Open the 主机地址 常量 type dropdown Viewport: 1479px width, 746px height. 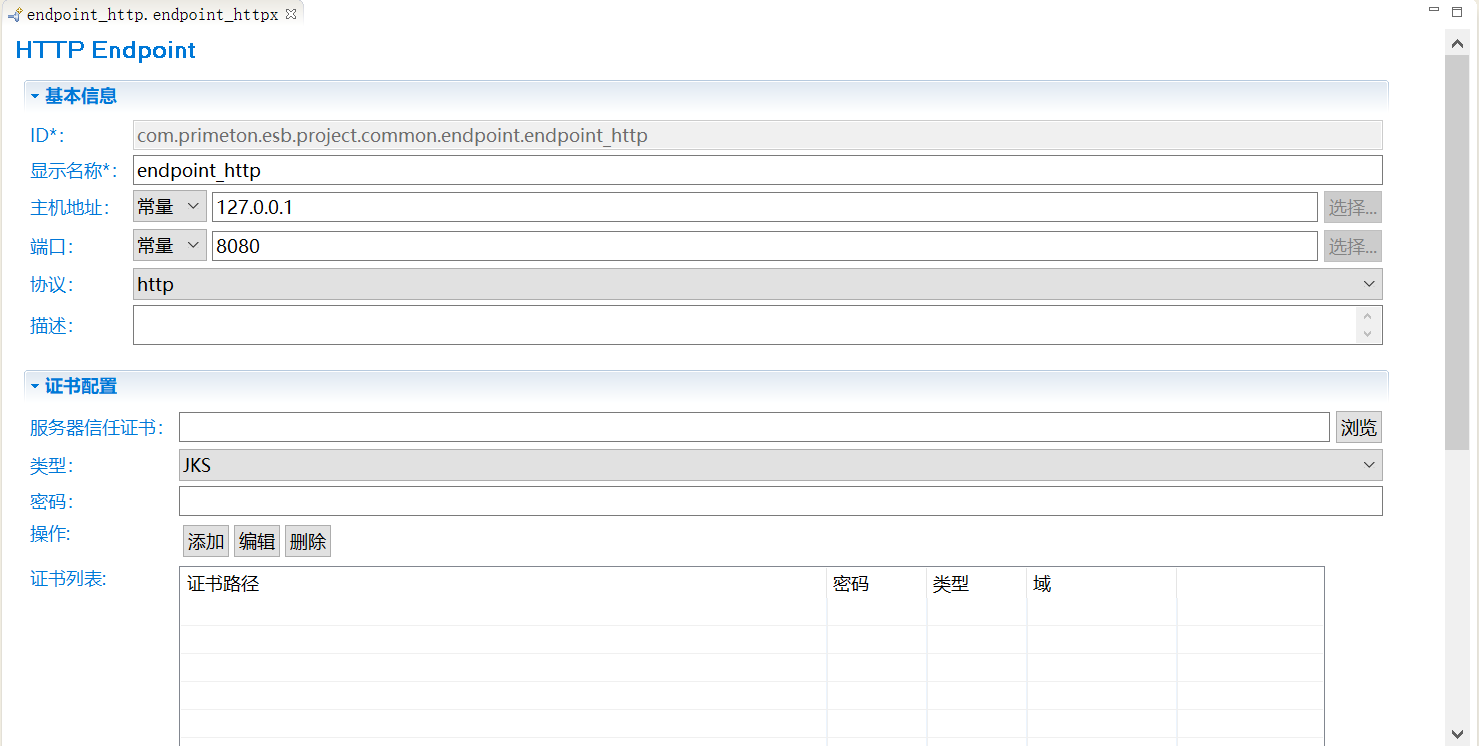pyautogui.click(x=170, y=207)
